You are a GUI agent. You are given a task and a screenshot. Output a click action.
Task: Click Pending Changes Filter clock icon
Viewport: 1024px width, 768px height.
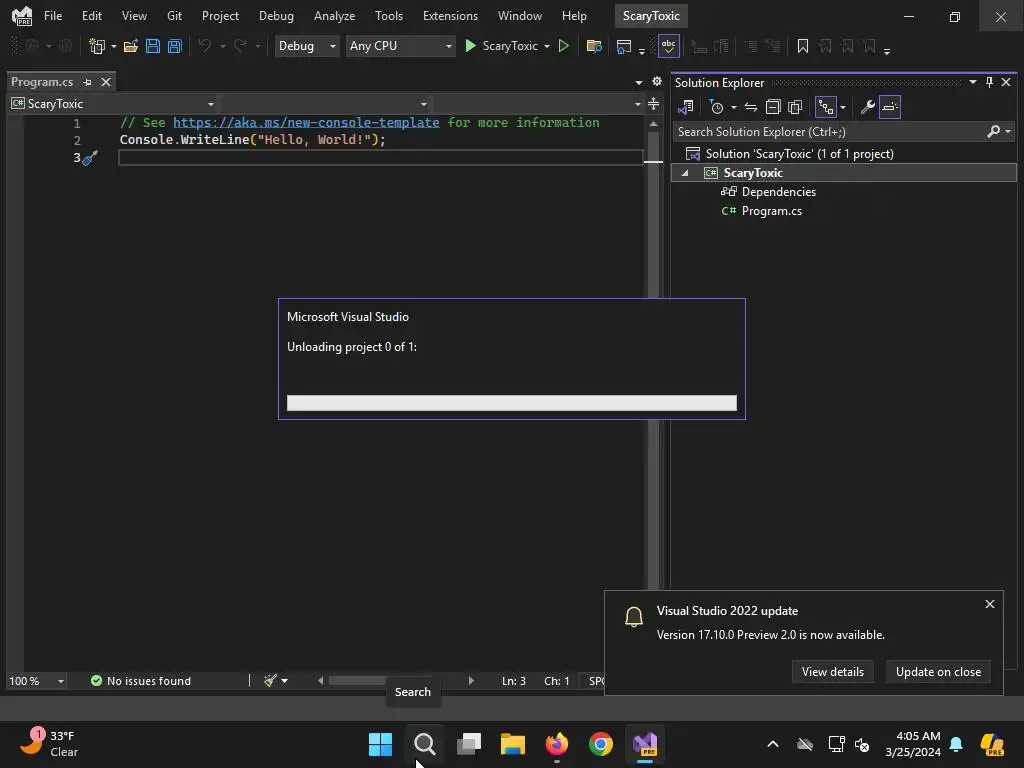point(716,107)
